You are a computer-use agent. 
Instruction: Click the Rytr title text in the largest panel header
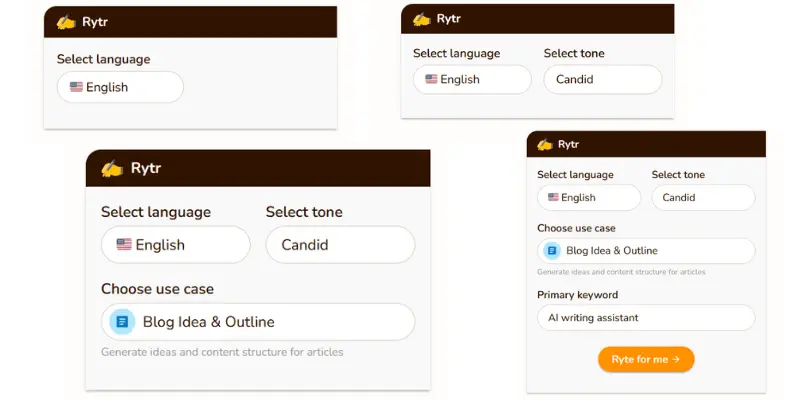click(x=146, y=168)
